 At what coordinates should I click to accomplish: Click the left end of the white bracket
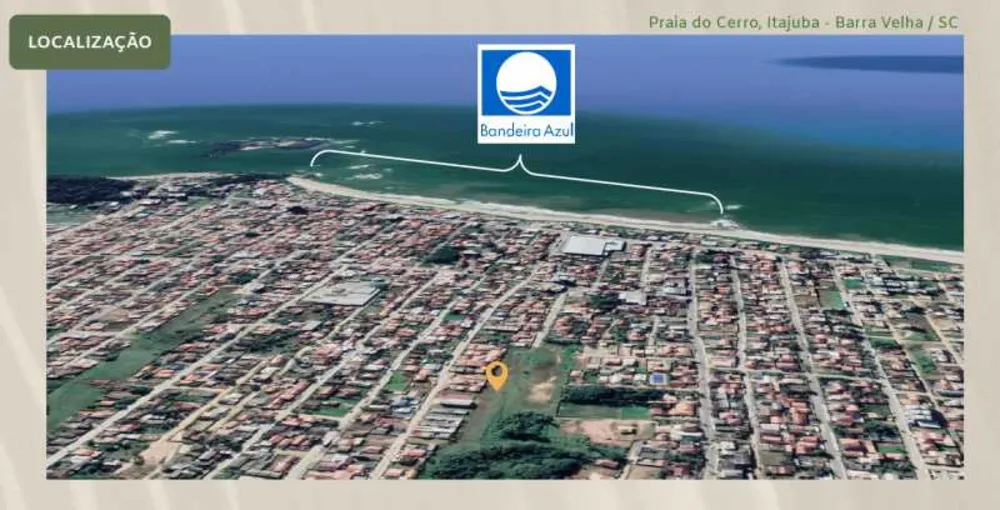[313, 159]
